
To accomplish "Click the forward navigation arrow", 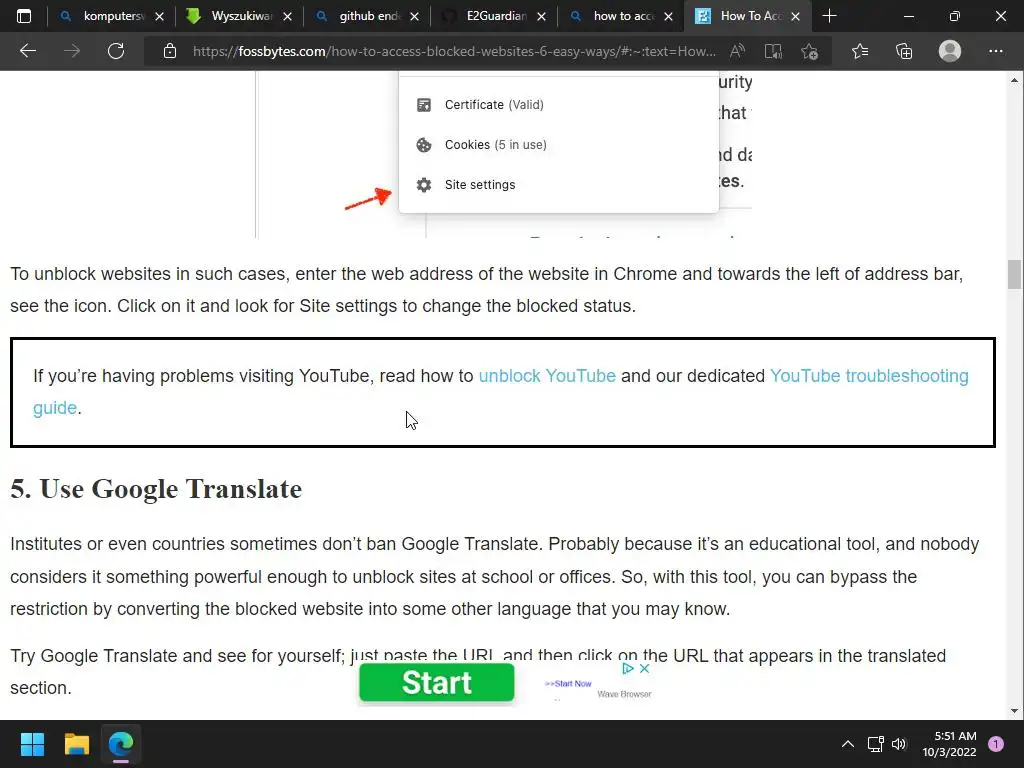I will (72, 51).
